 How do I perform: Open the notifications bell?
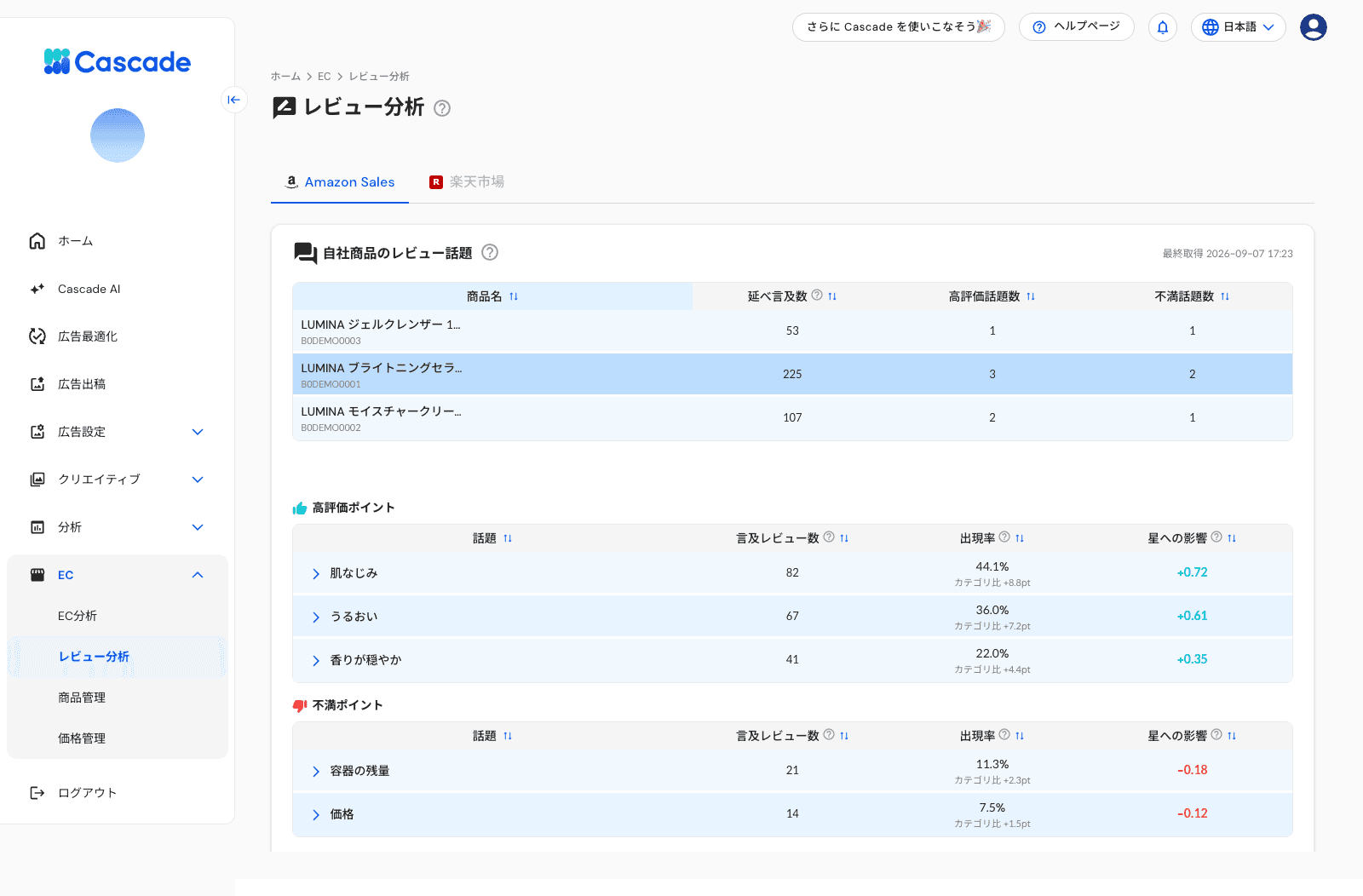1163,27
